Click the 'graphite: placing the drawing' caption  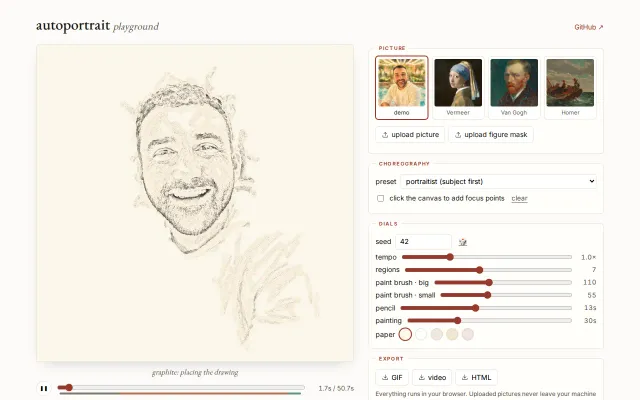(x=195, y=372)
